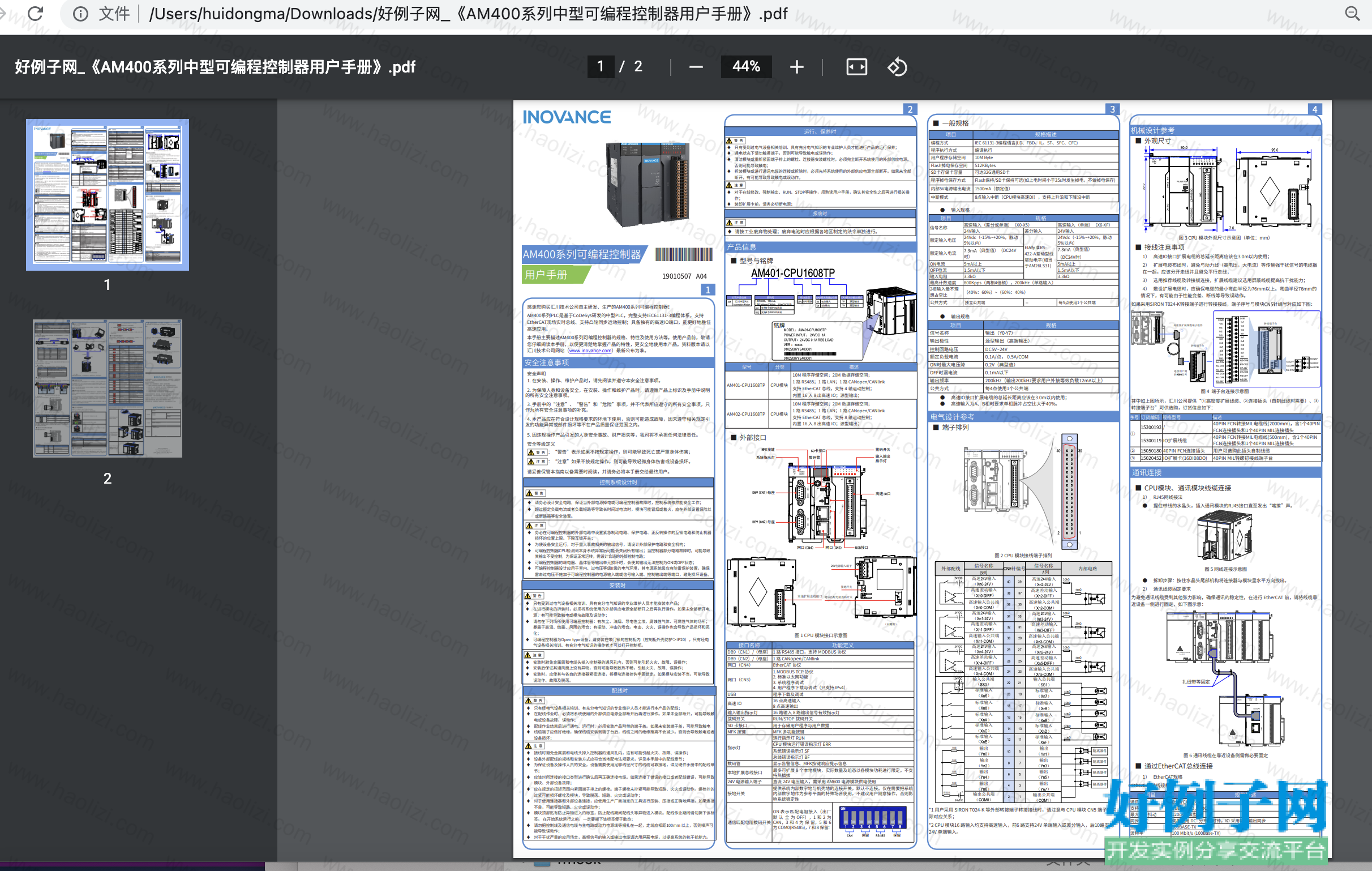Click the 'AM400系列可编程控制器' title
This screenshot has width=1372, height=871.
582,254
